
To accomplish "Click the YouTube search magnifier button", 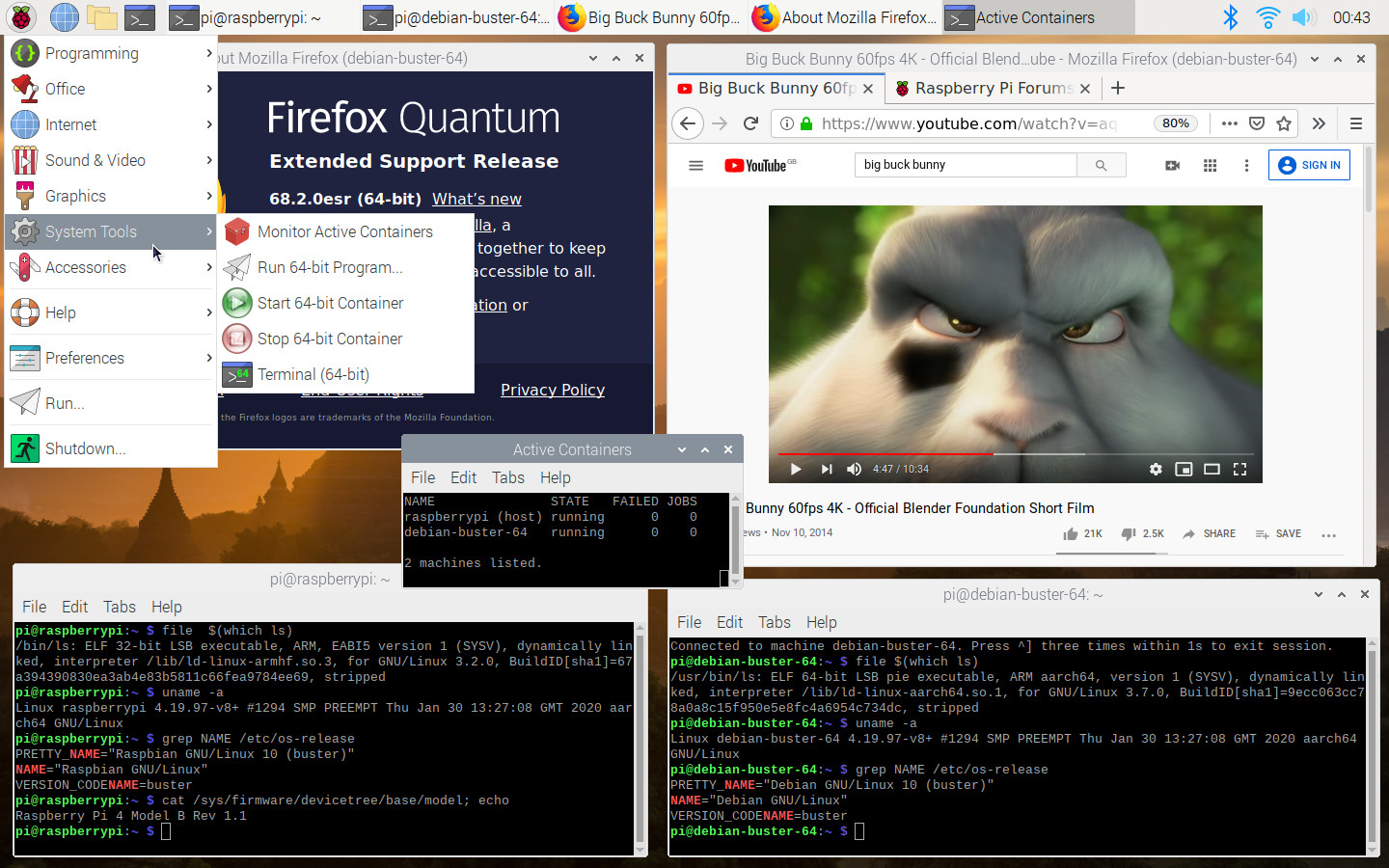I will 1101,165.
